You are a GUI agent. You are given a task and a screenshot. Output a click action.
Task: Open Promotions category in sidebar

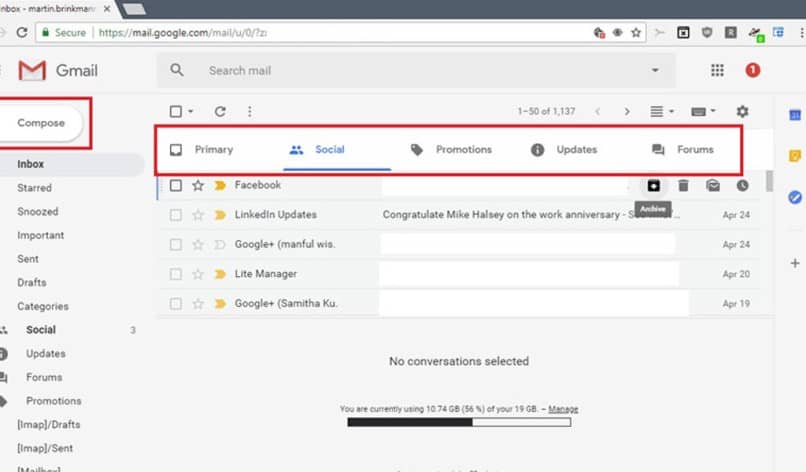point(53,401)
